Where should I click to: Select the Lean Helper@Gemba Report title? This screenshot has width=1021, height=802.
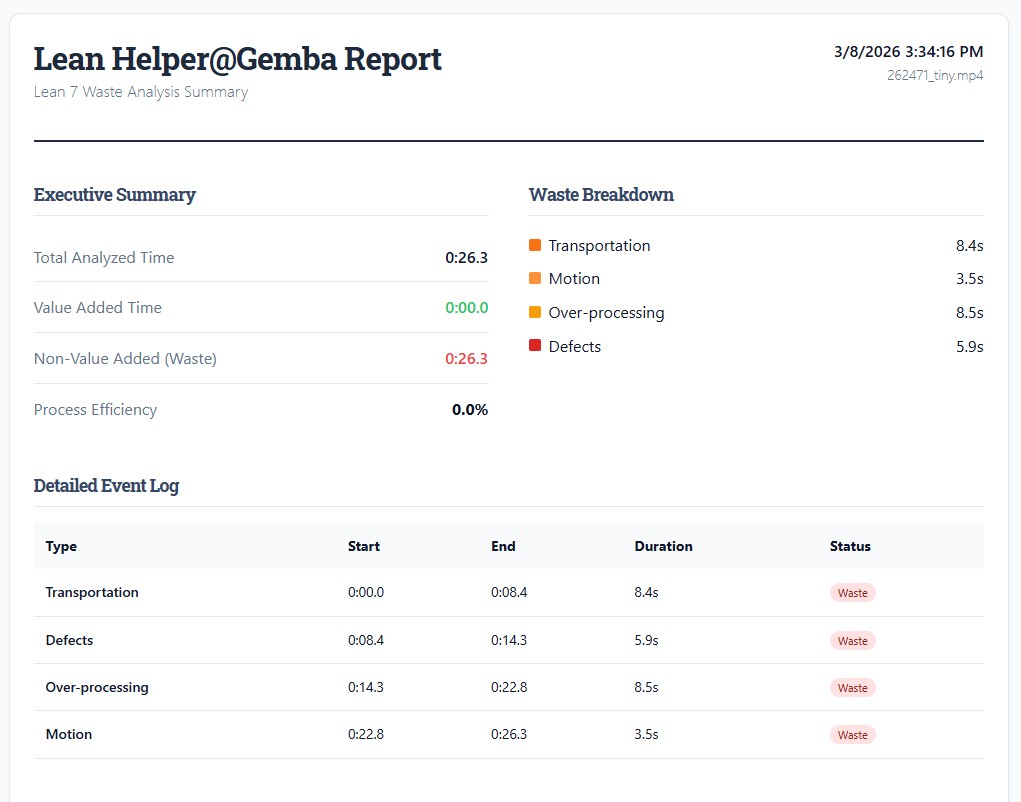pos(238,59)
